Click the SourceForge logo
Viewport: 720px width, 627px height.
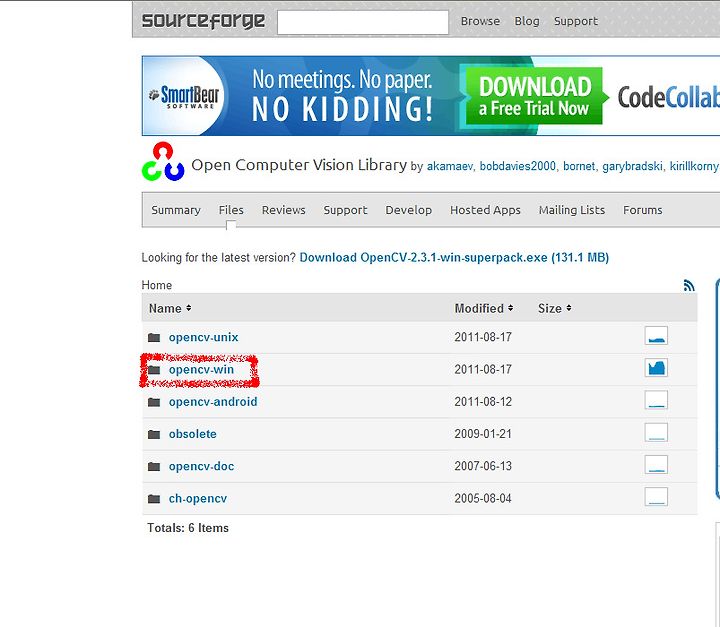click(x=203, y=21)
